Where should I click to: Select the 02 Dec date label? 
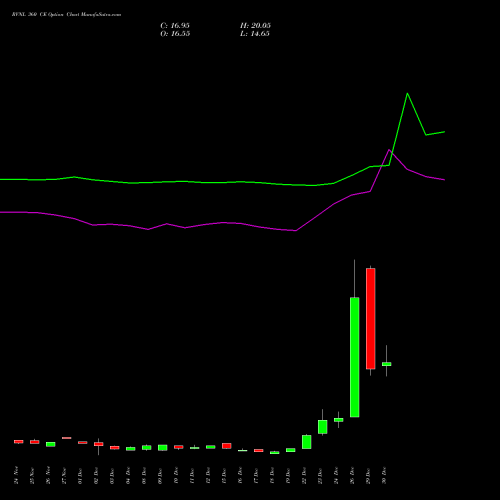(x=96, y=475)
